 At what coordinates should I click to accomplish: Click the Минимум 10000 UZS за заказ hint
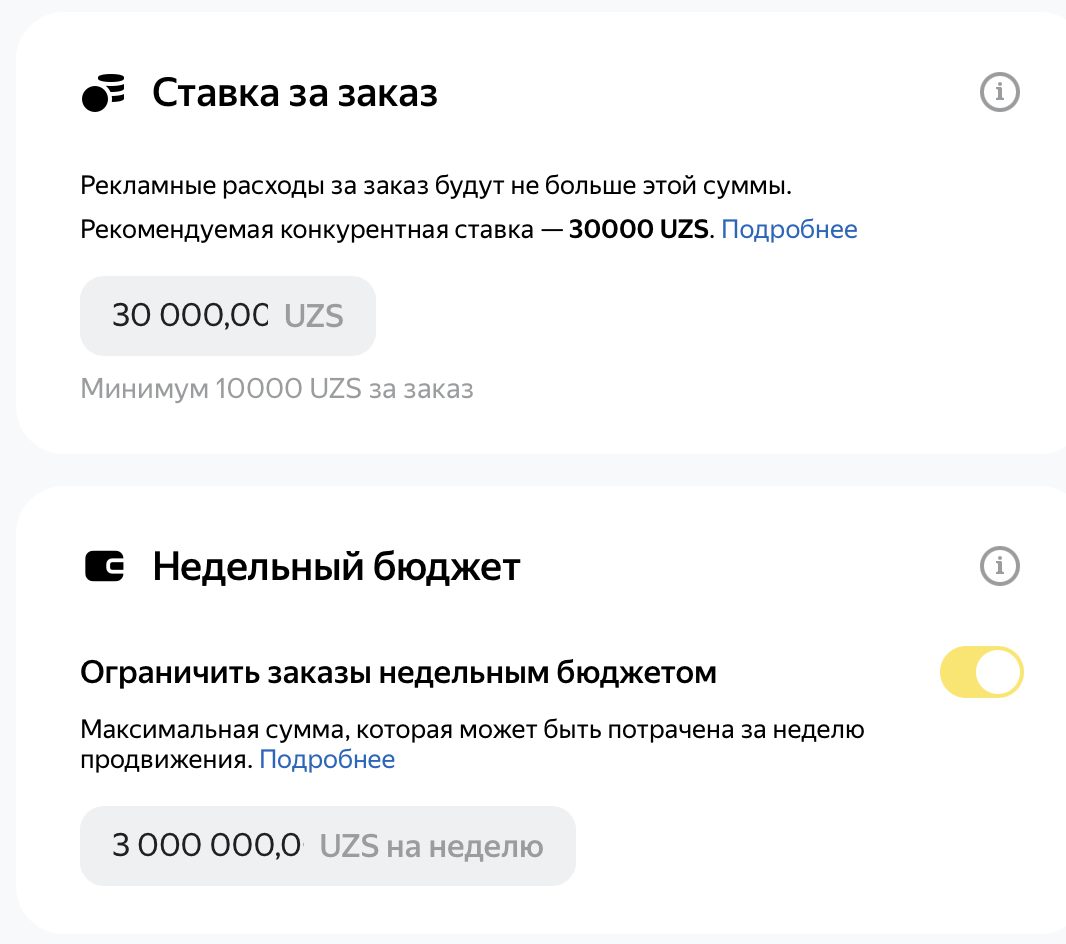277,389
